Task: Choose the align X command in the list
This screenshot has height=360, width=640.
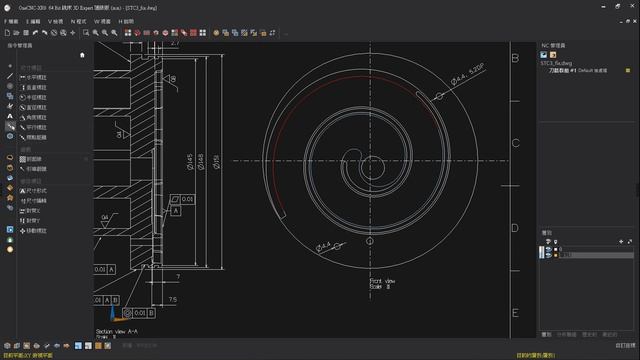Action: pos(30,211)
